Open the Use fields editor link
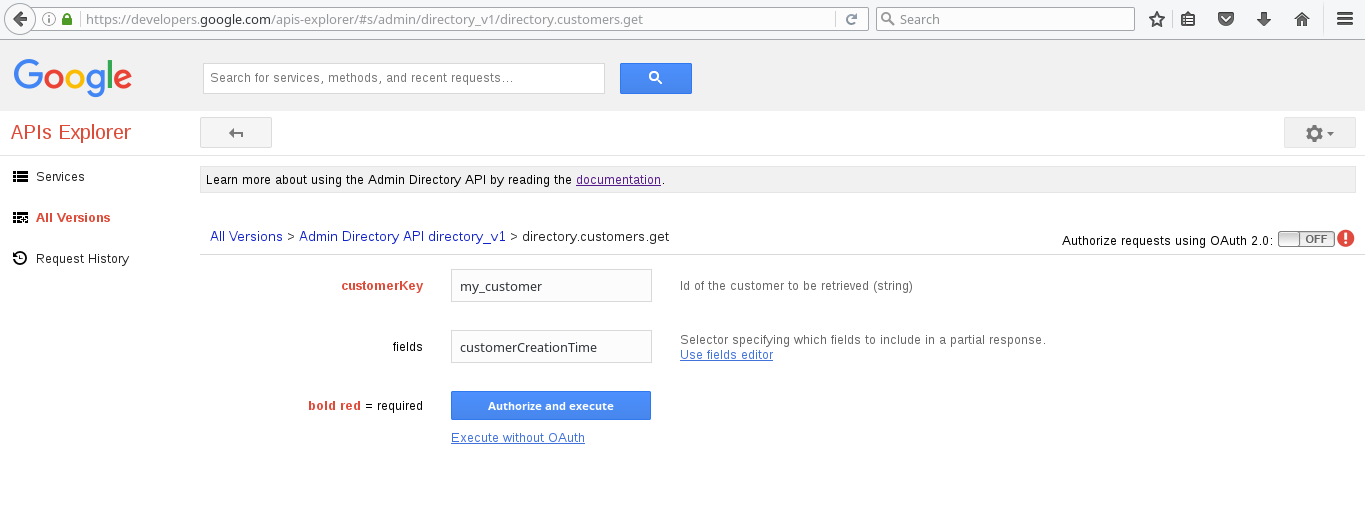 (x=726, y=355)
